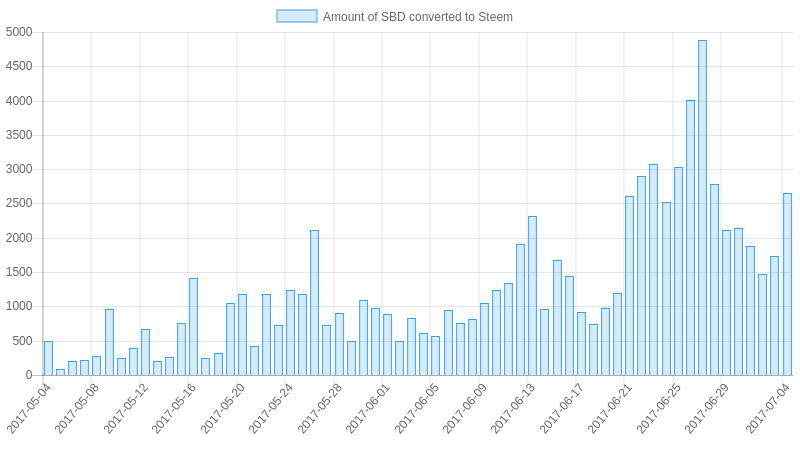Click the 2017-06-21 x-axis date label
Screen dimensions: 800x450
point(611,409)
